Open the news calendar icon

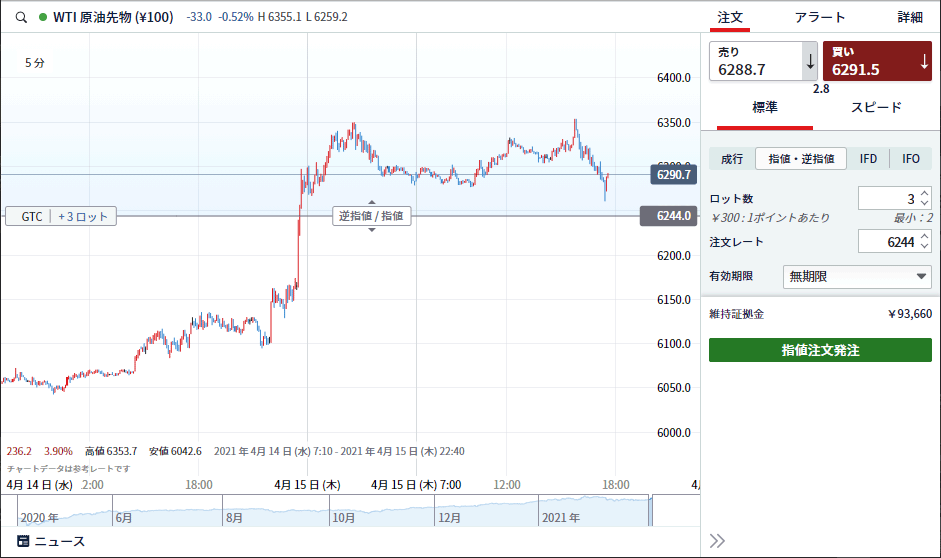(23, 541)
